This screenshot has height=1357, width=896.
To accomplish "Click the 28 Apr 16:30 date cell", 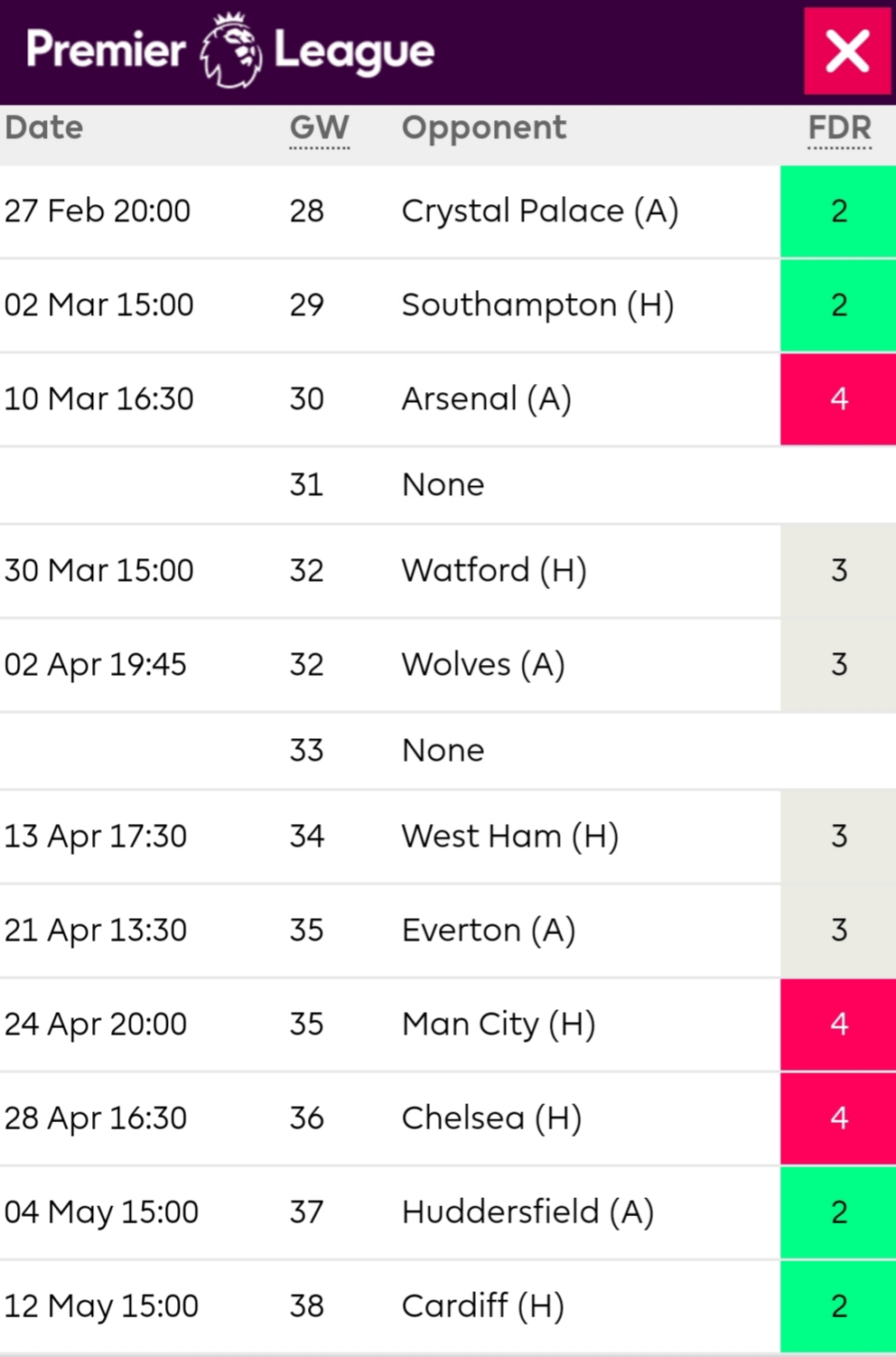I will coord(96,1118).
